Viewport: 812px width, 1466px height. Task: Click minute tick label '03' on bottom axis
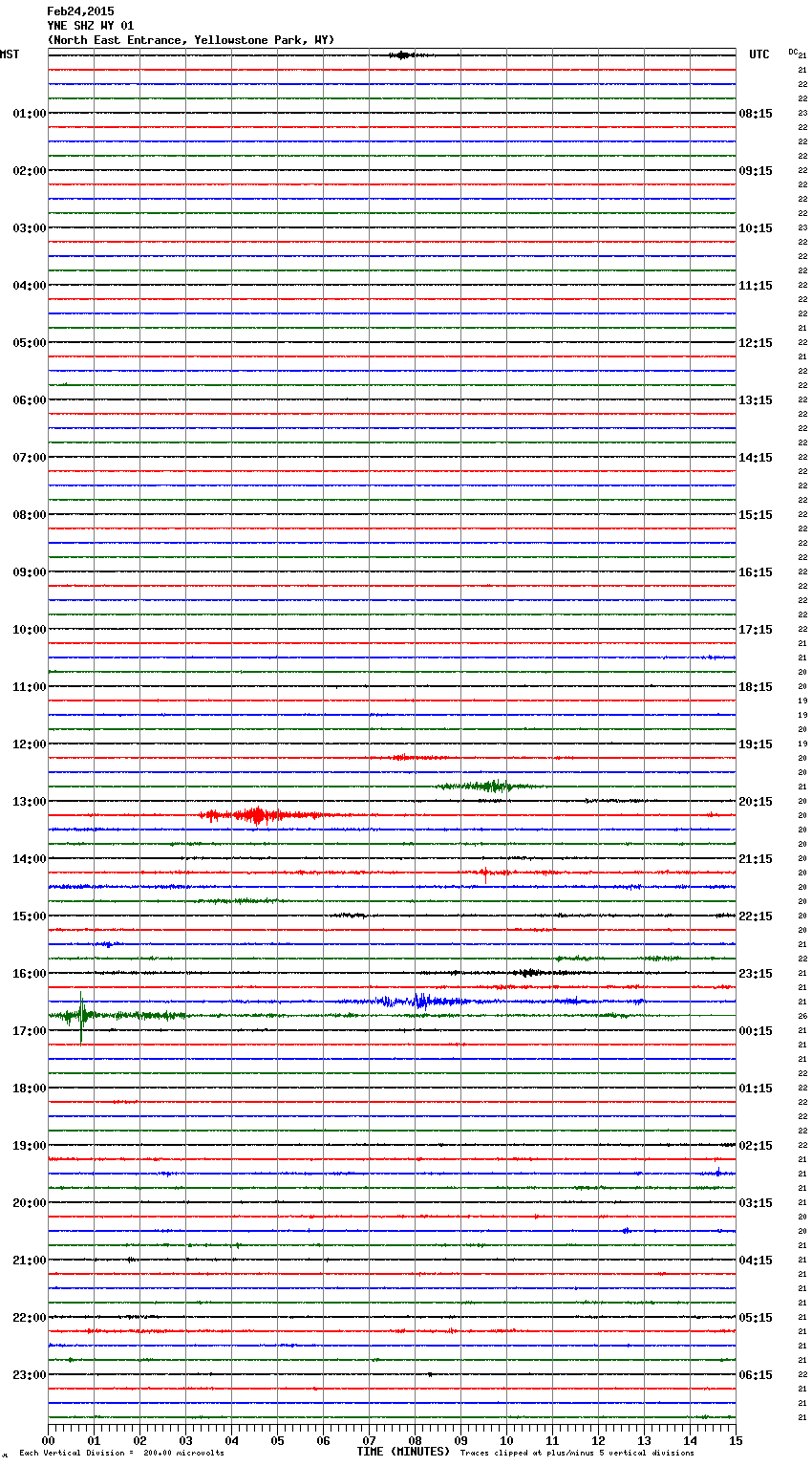point(185,1440)
